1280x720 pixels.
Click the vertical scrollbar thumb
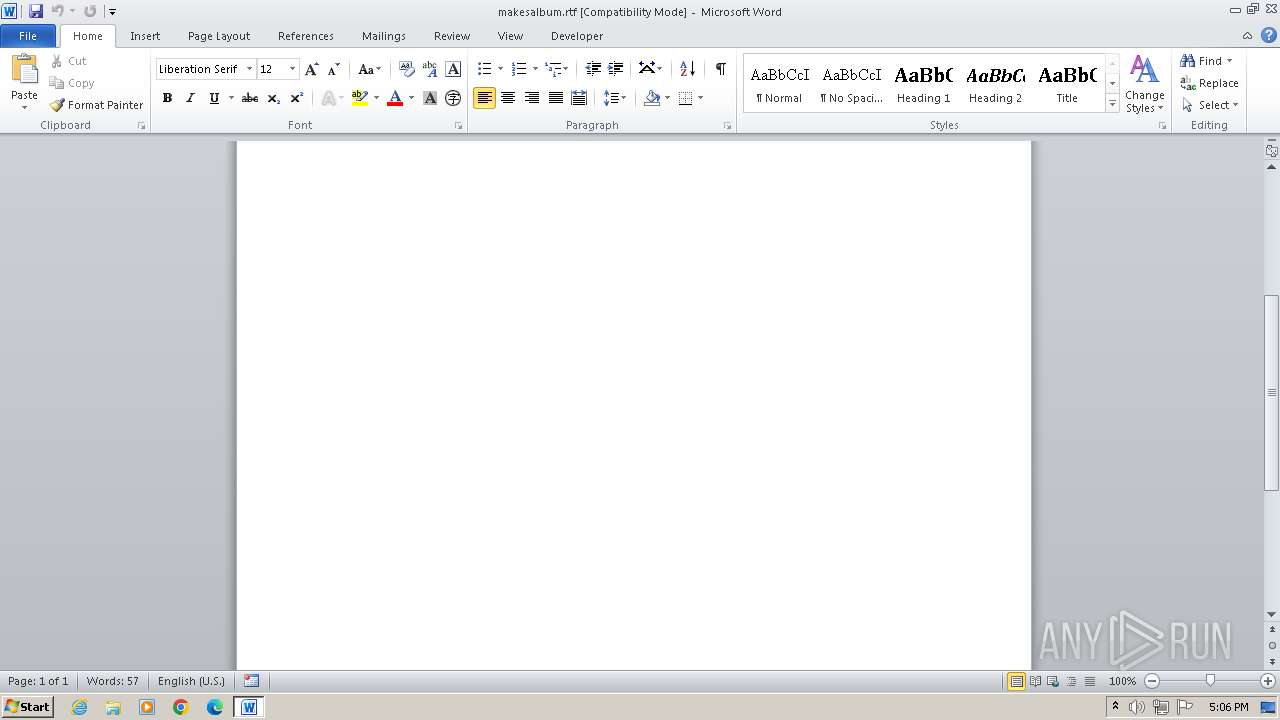(x=1272, y=392)
